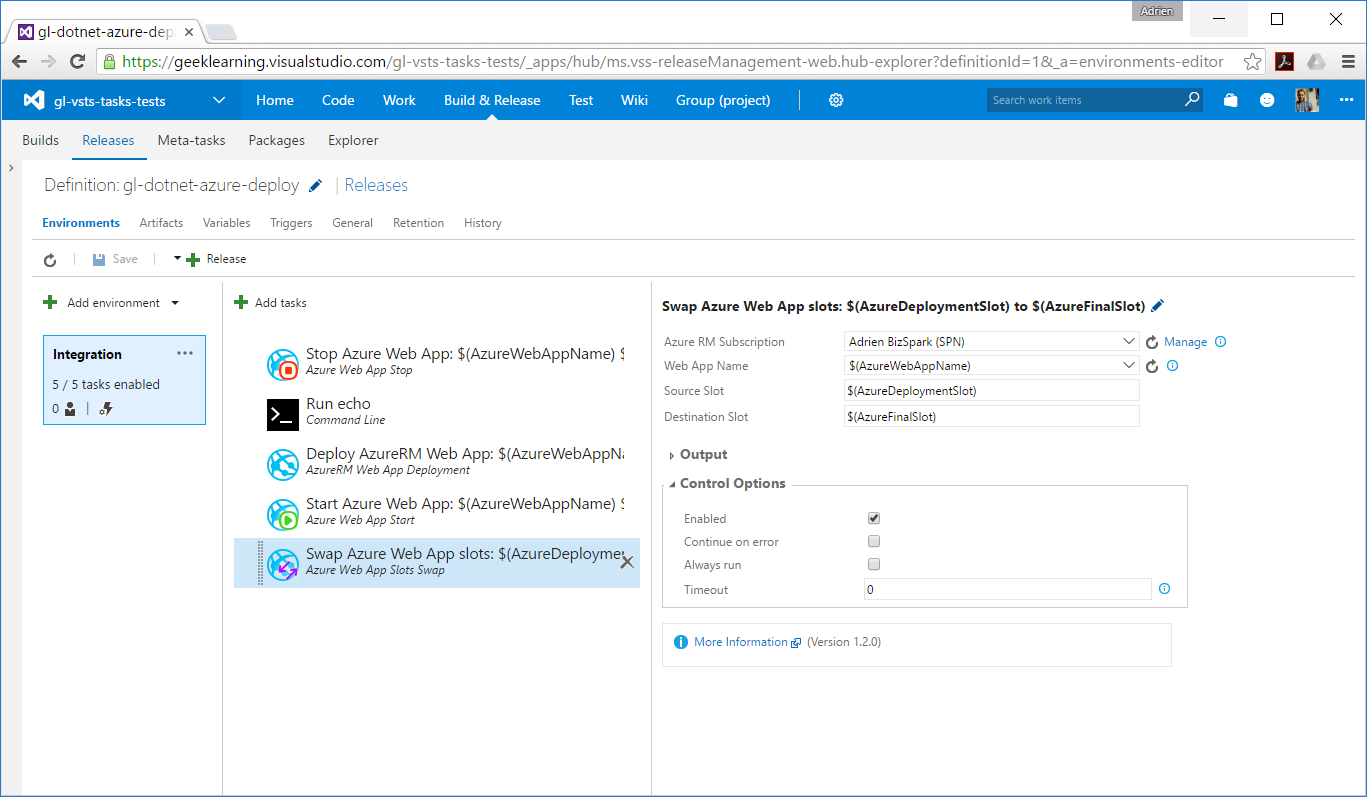Remove the Swap slots task with X
This screenshot has width=1367, height=797.
[627, 562]
